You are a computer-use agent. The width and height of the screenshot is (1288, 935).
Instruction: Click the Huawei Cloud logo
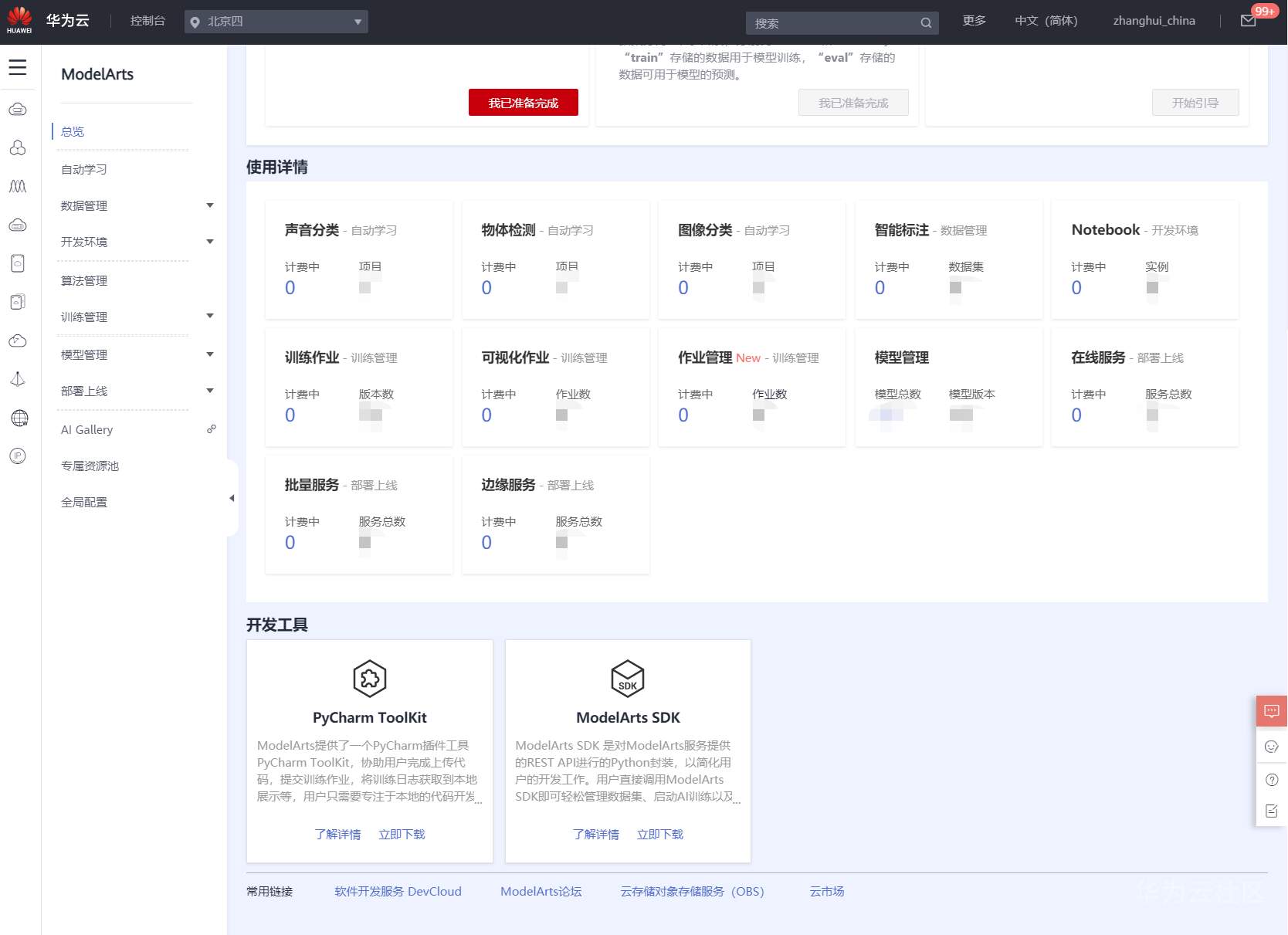(x=19, y=21)
